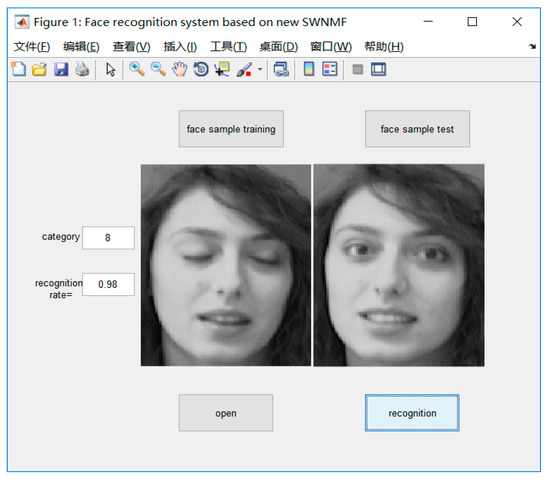Open the 文件(F) menu
Image resolution: width=550 pixels, height=484 pixels.
pyautogui.click(x=32, y=47)
